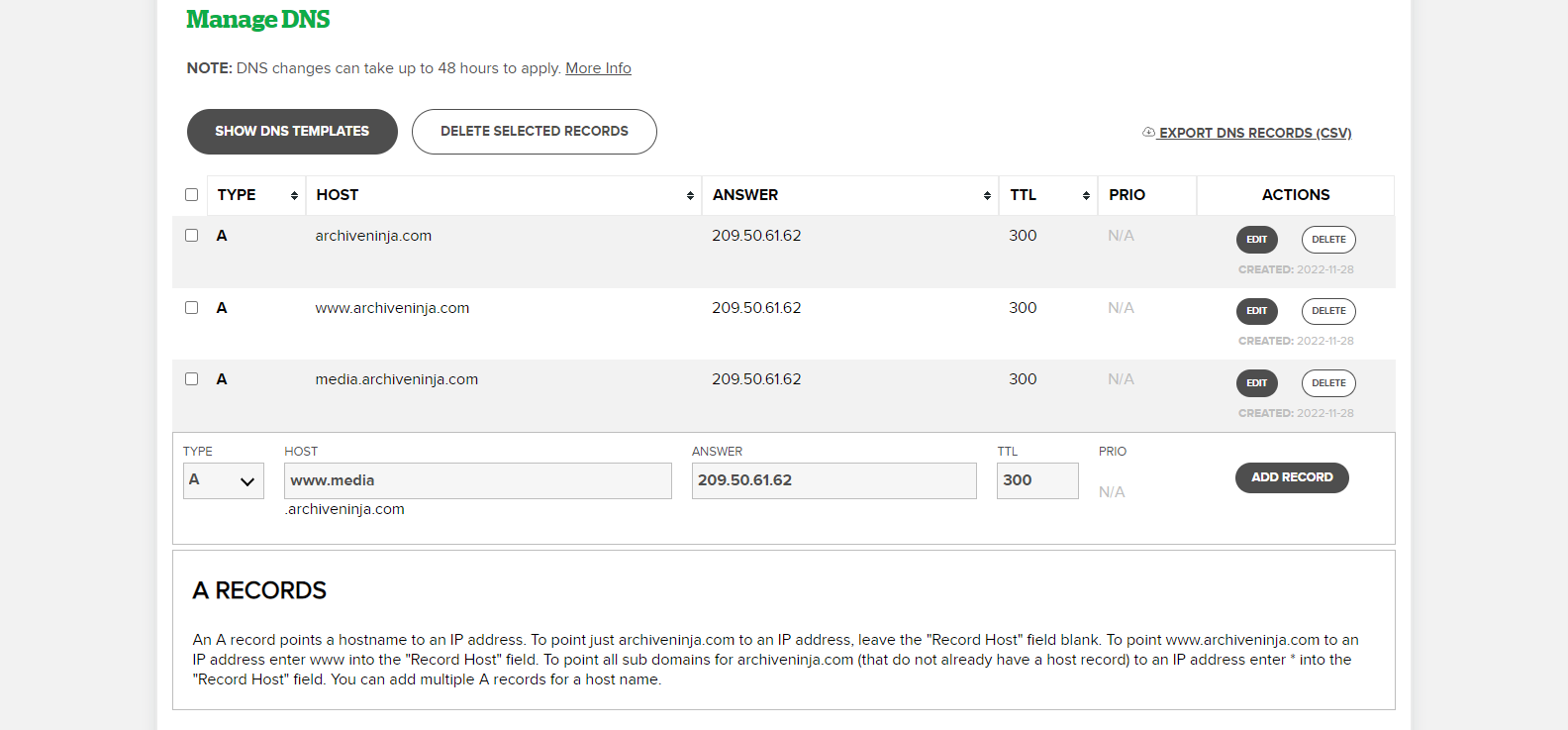Image resolution: width=1568 pixels, height=730 pixels.
Task: Click the host text www.archiveninja.com
Action: tap(392, 308)
